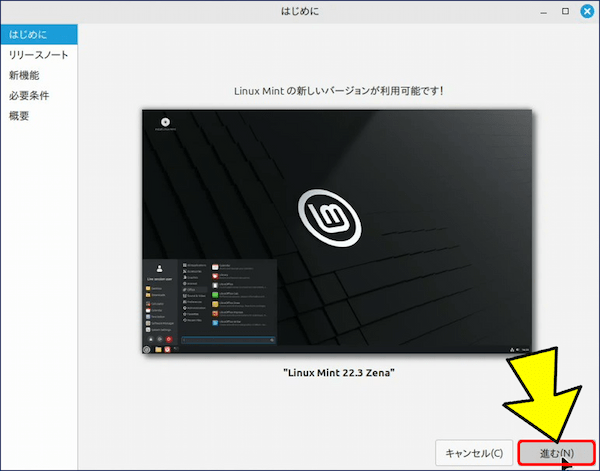Go to the 概要 sidebar page
This screenshot has width=600, height=471.
point(39,116)
